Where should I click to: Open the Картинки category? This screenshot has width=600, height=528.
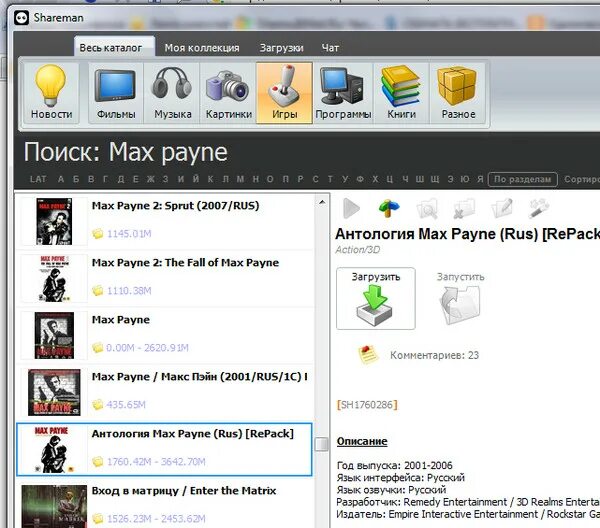pos(228,93)
